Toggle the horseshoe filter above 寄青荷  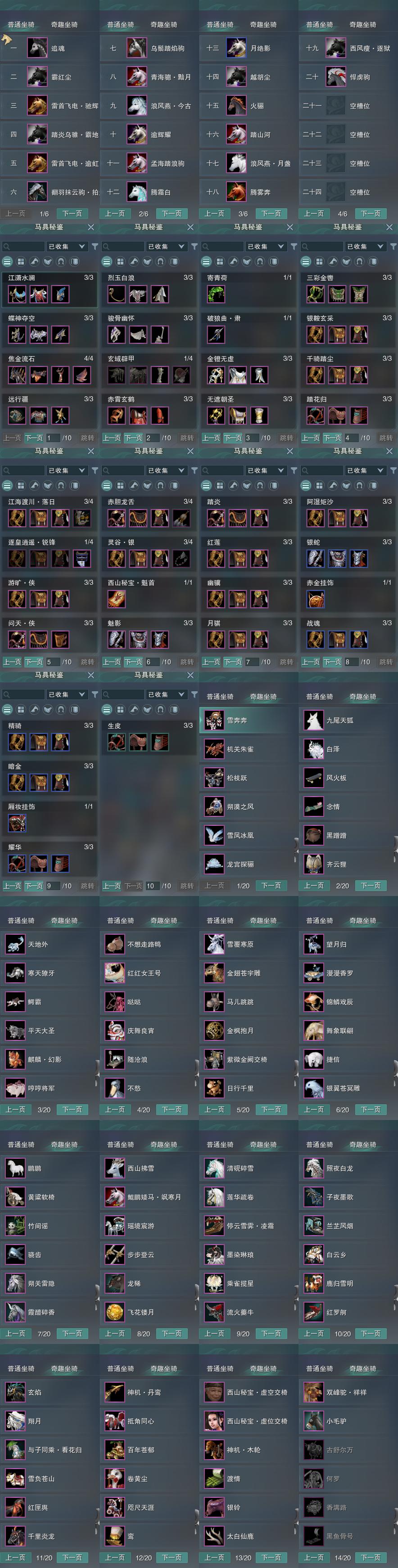click(x=260, y=262)
